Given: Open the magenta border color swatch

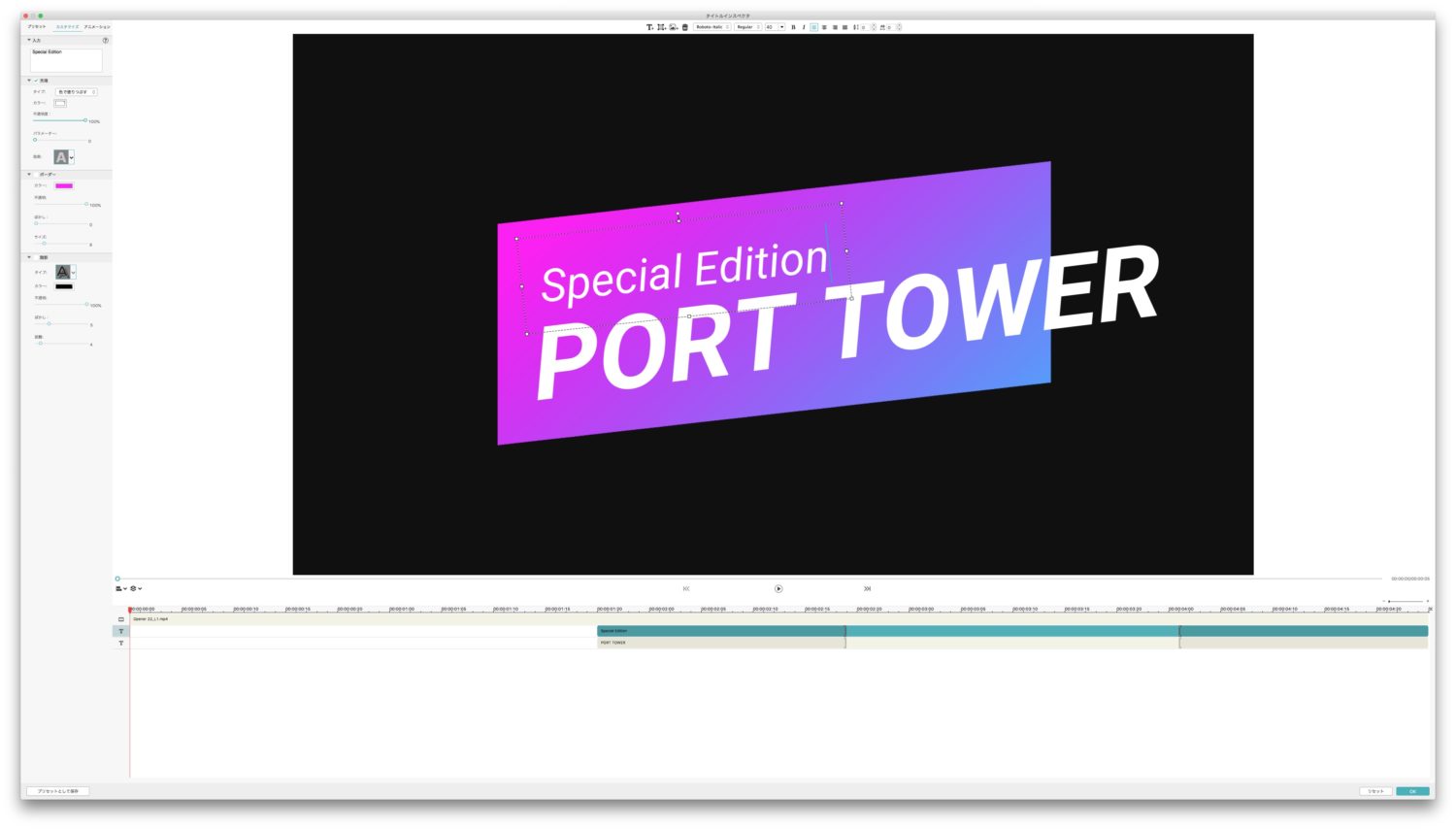Looking at the screenshot, I should [x=64, y=185].
